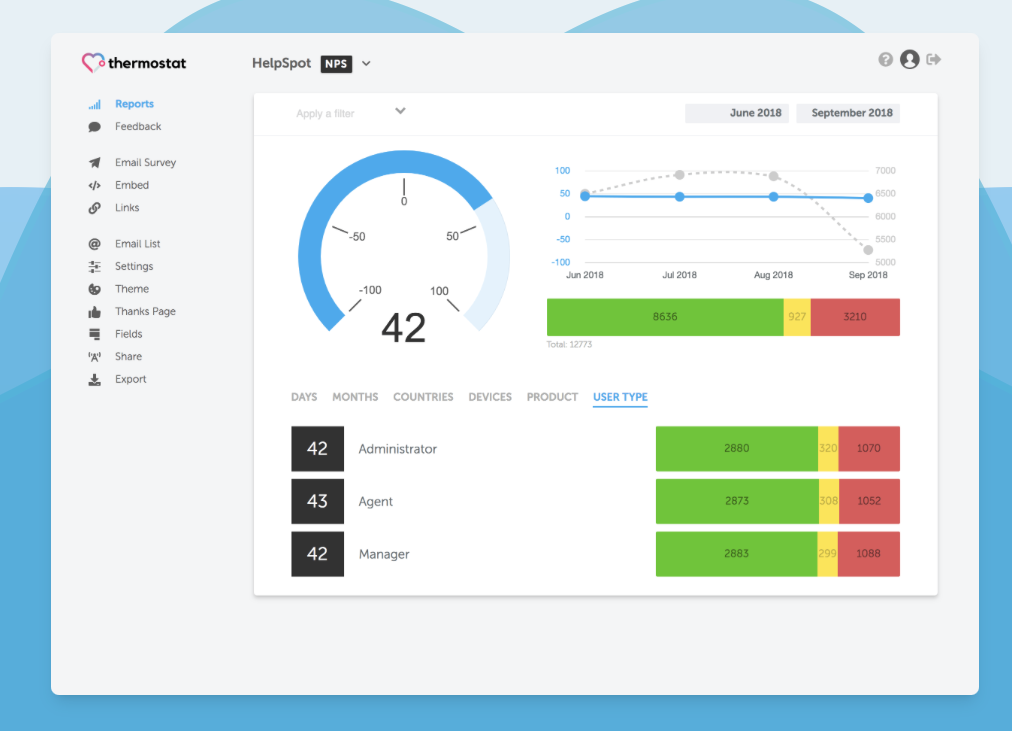Click the Reports bar chart icon
Viewport: 1012px width, 731px height.
[x=94, y=105]
